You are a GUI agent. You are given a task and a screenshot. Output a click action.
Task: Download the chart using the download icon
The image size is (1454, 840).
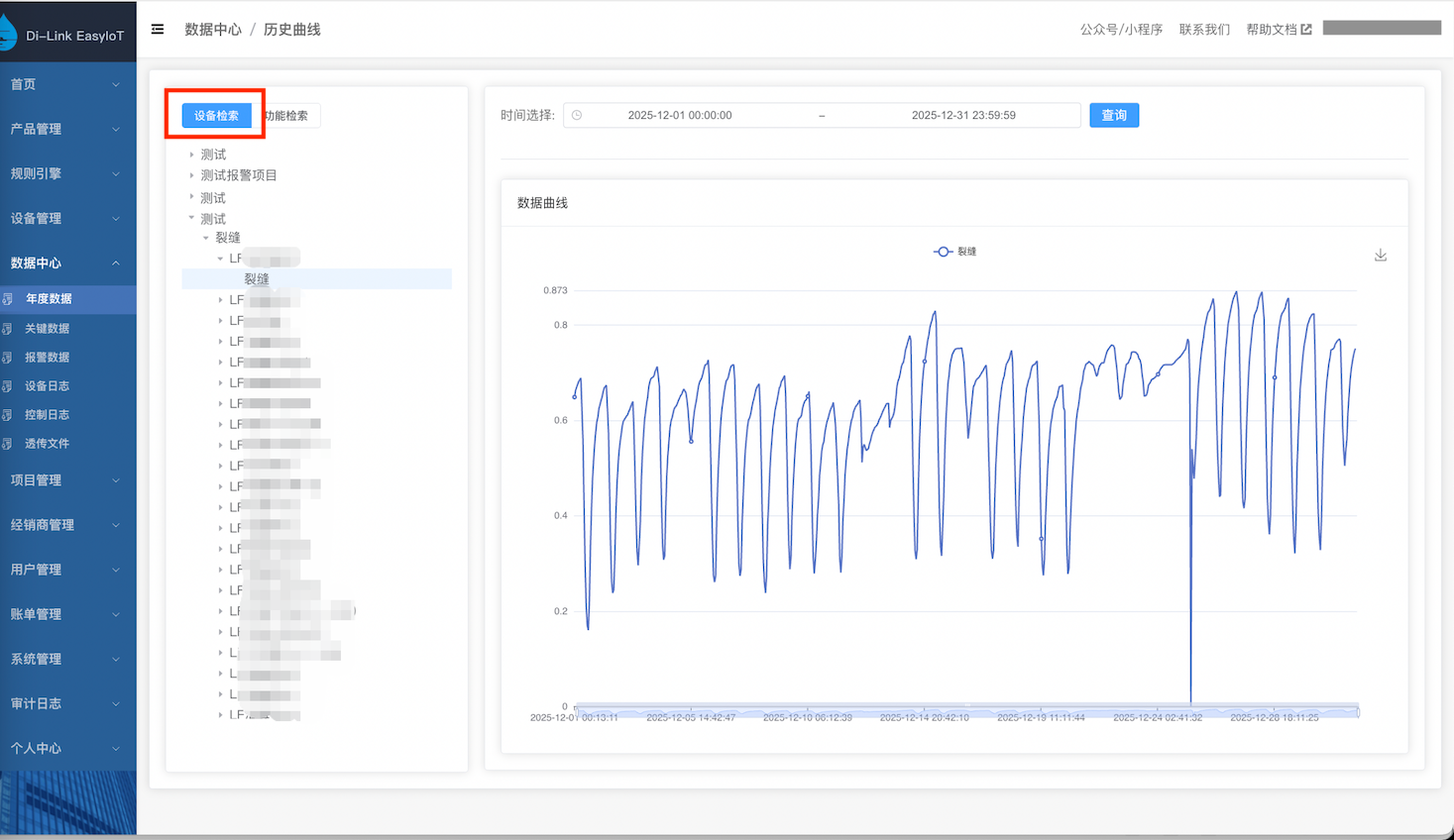[1380, 256]
